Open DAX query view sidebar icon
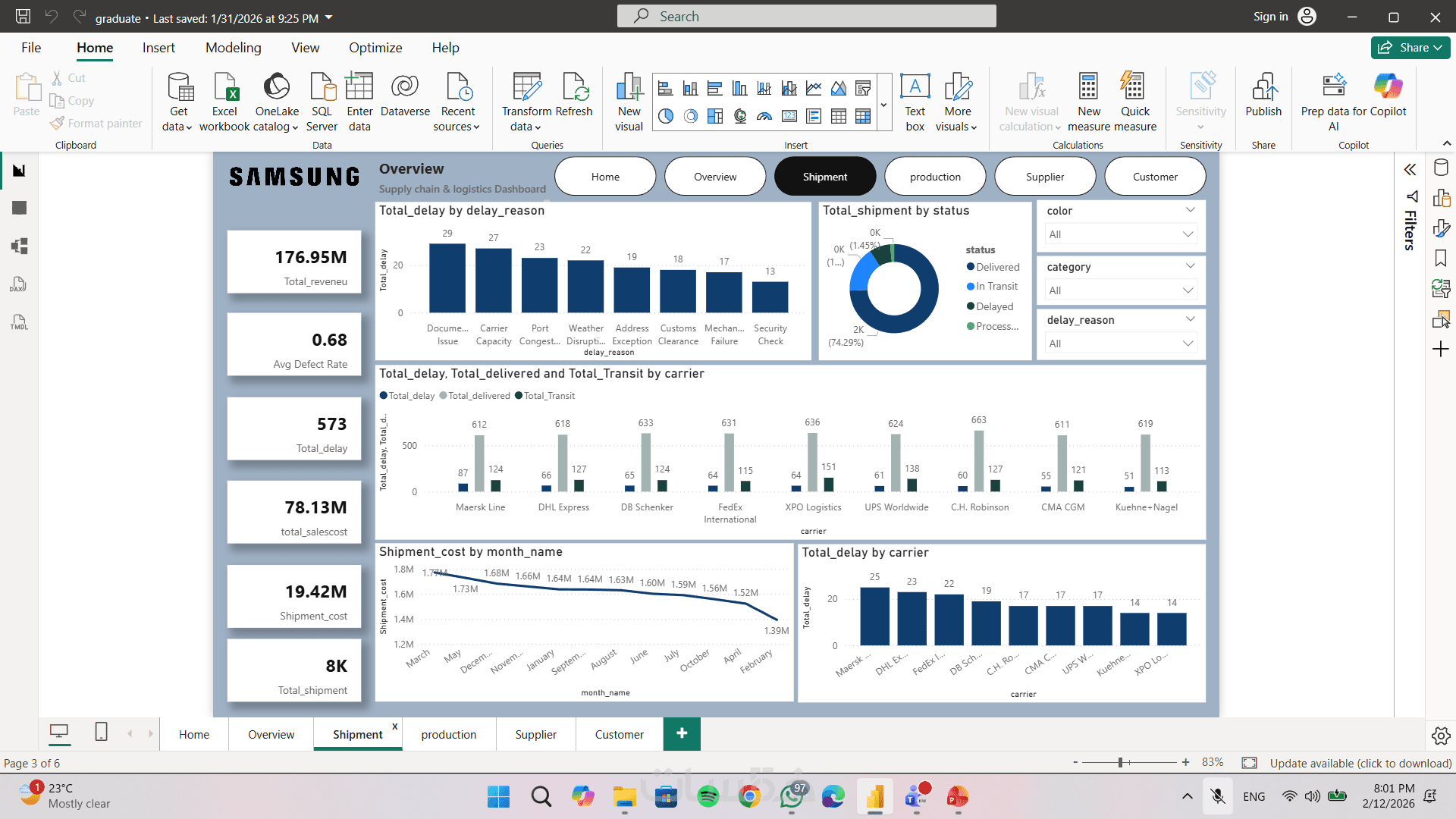The image size is (1456, 819). coord(20,284)
